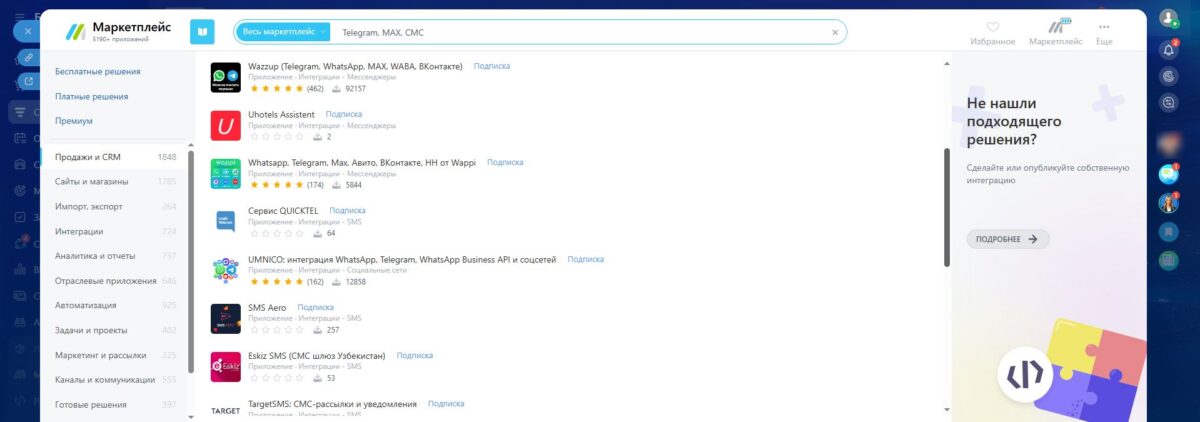Click Подписка tag next to Uhotels Assistent
Screen dimensions: 1200x422
pyautogui.click(x=344, y=115)
